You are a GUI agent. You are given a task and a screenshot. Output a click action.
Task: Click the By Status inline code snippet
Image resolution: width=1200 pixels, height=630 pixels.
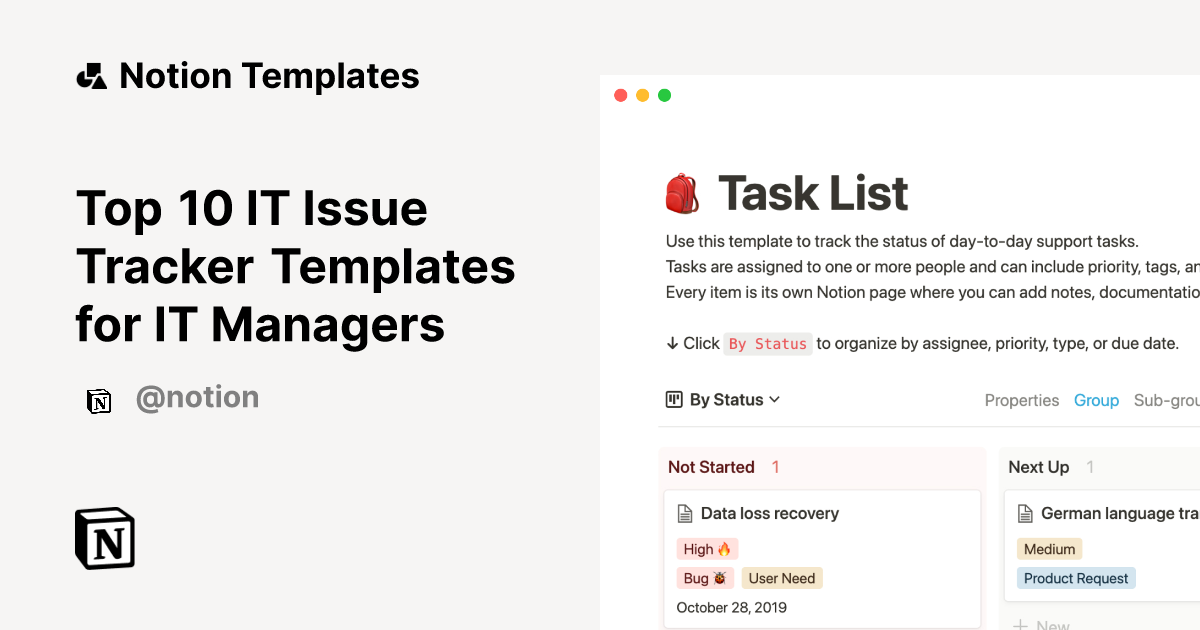click(x=768, y=344)
